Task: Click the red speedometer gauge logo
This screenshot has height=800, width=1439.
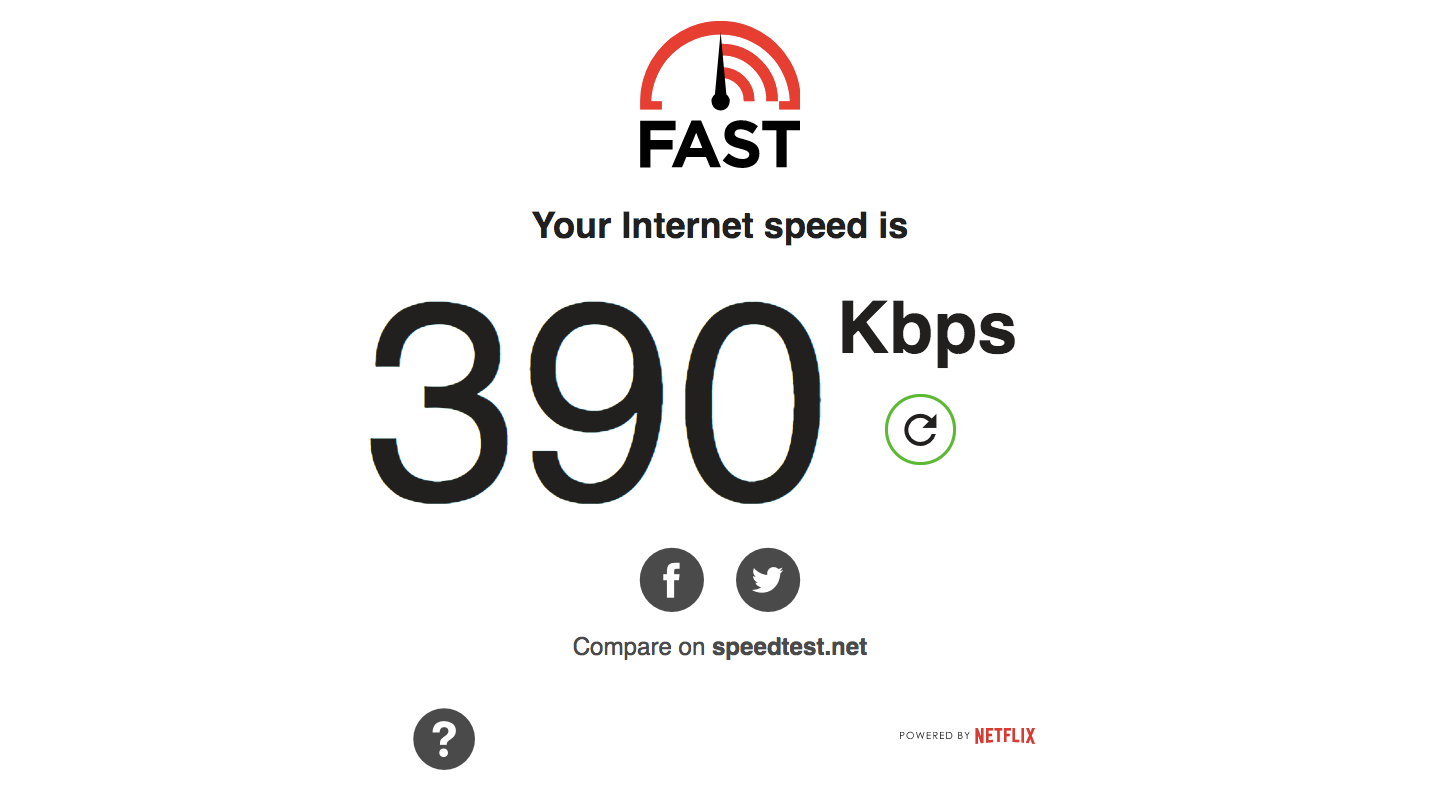Action: click(x=720, y=65)
